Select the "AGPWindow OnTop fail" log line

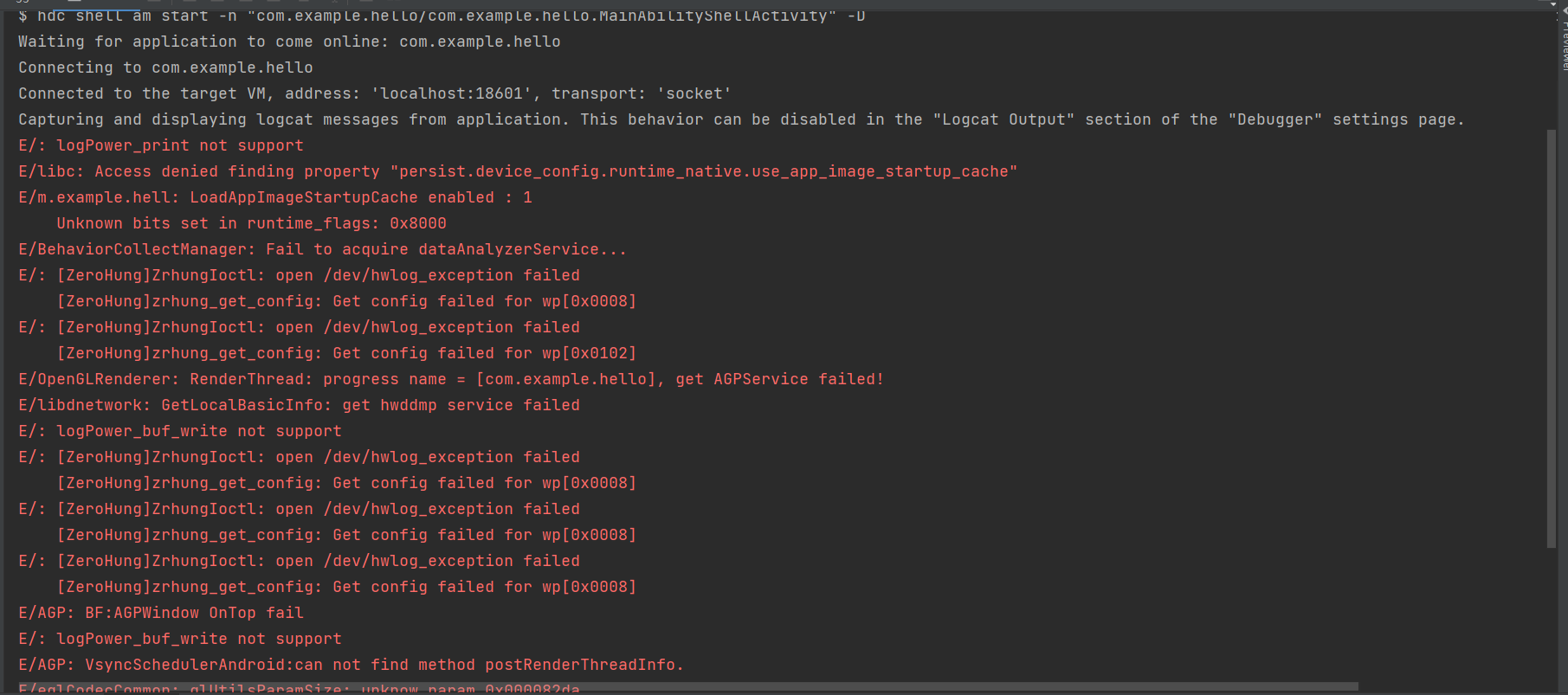161,613
